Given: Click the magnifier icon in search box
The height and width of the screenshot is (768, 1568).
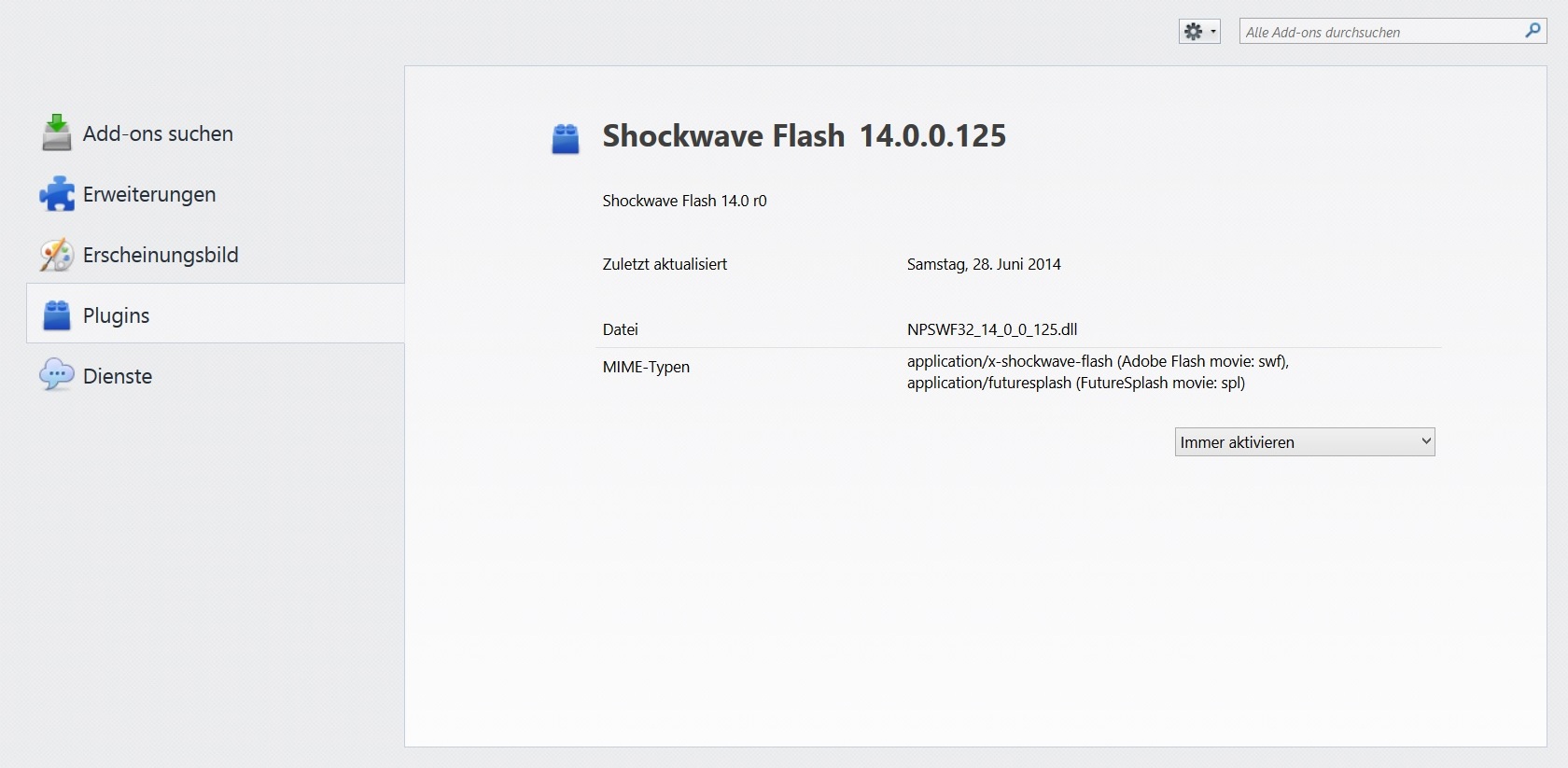Looking at the screenshot, I should click(1533, 31).
